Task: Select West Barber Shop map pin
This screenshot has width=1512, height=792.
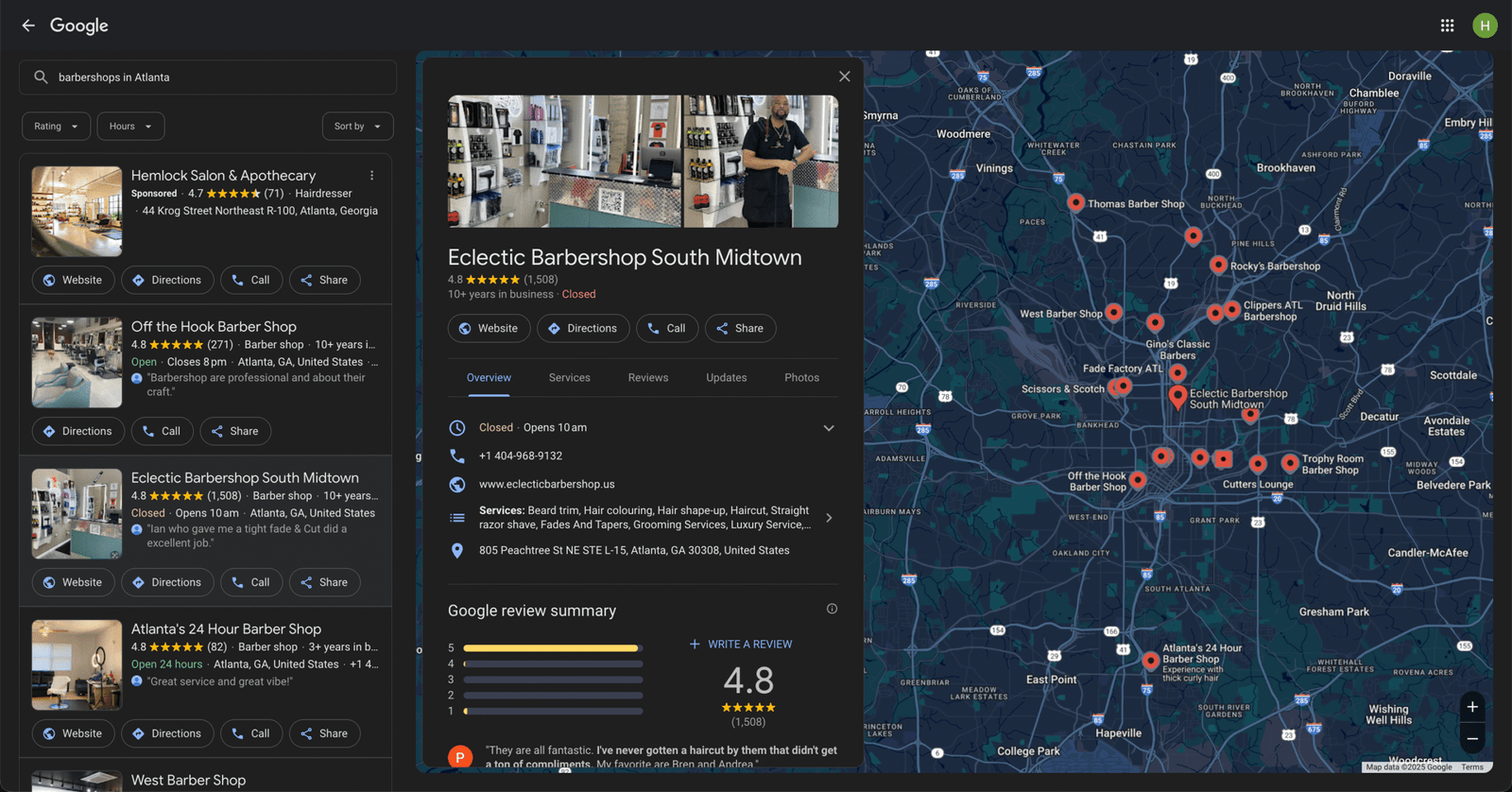Action: point(1114,312)
